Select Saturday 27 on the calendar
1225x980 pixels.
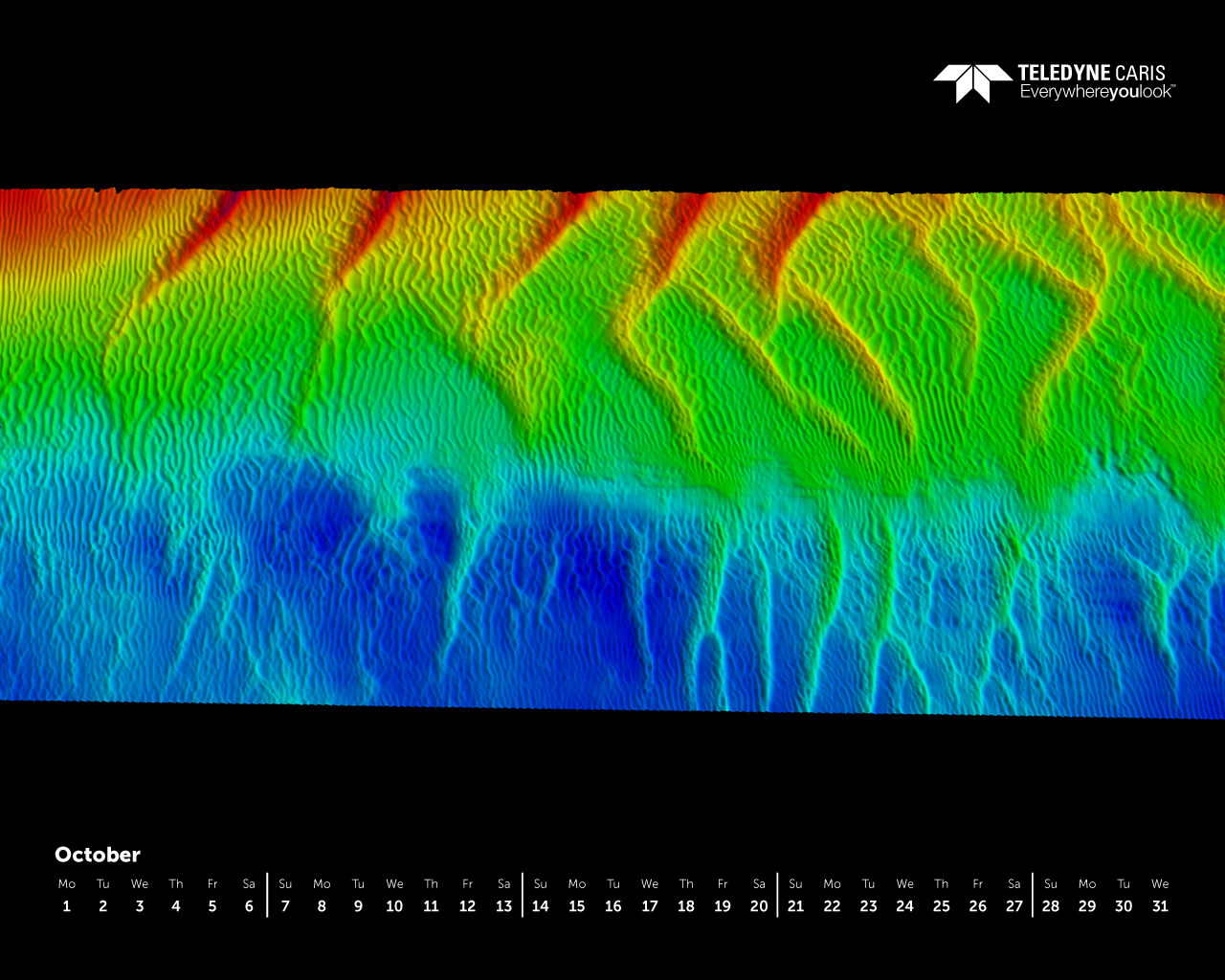[1014, 906]
